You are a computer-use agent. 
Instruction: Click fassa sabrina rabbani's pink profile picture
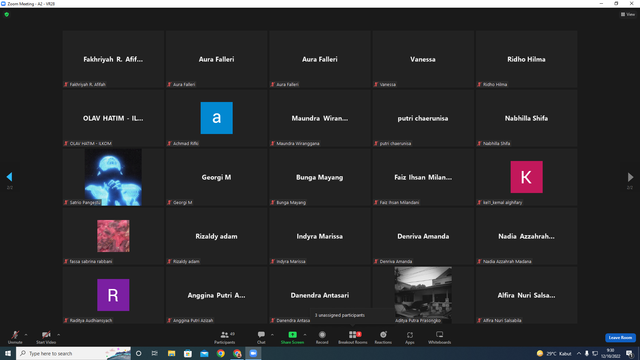[x=113, y=236]
